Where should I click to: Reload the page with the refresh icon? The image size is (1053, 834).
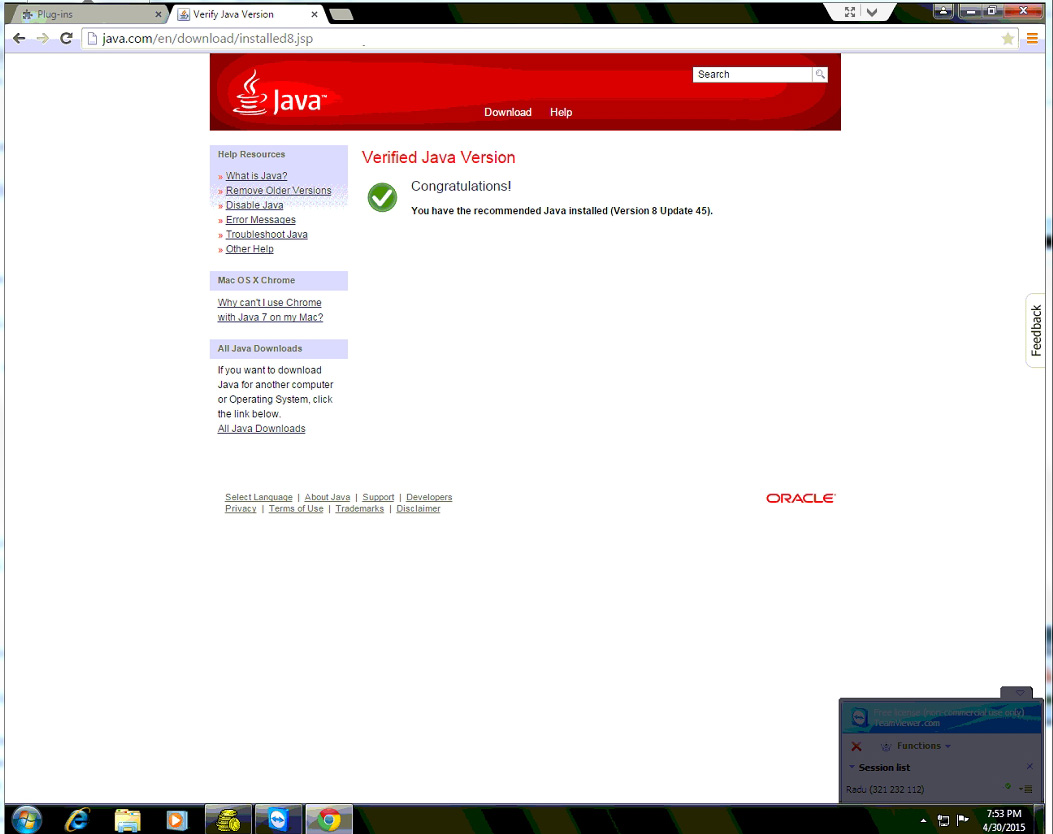[x=66, y=38]
